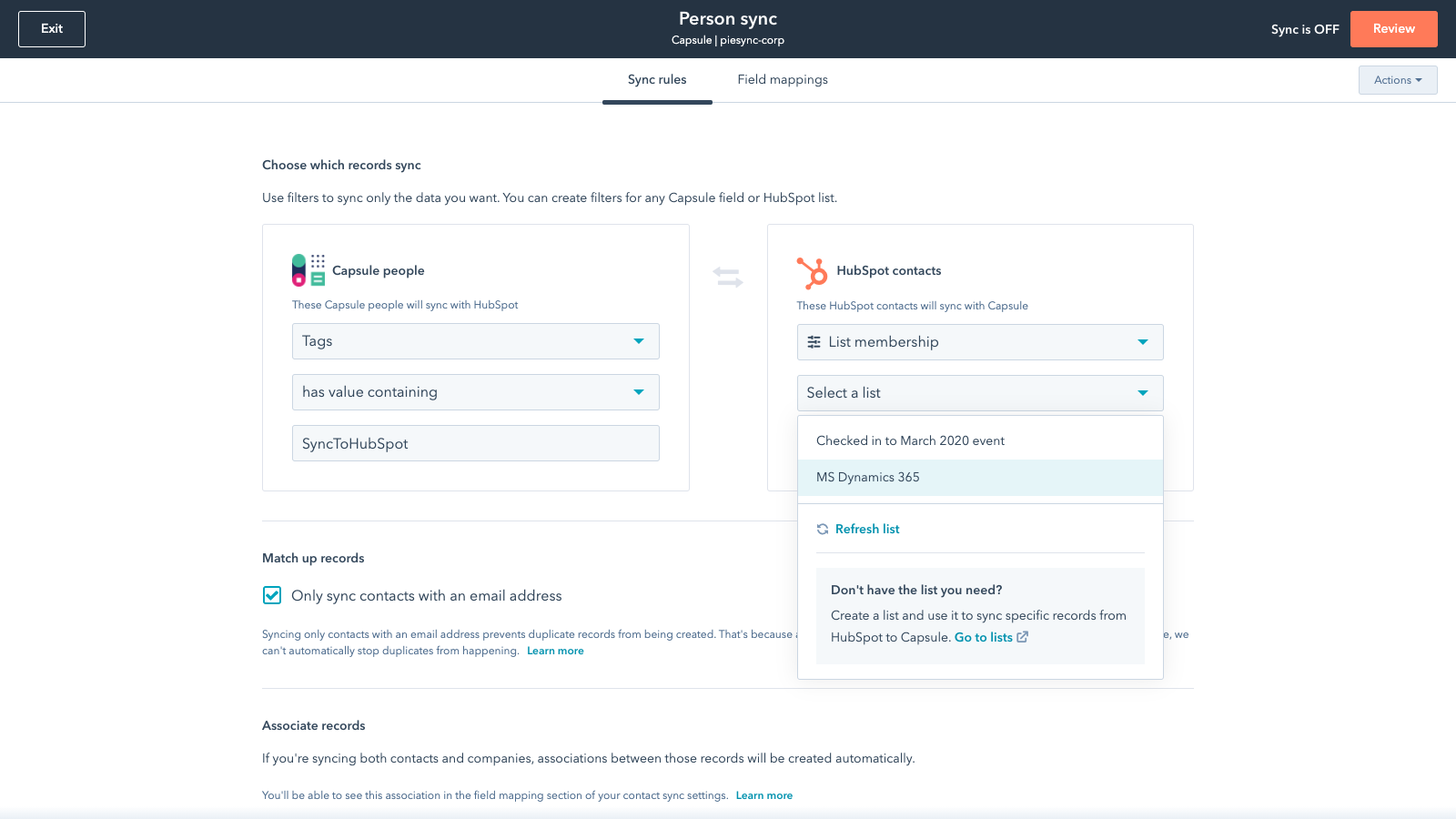Image resolution: width=1456 pixels, height=819 pixels.
Task: Expand the has value containing dropdown
Action: [475, 392]
